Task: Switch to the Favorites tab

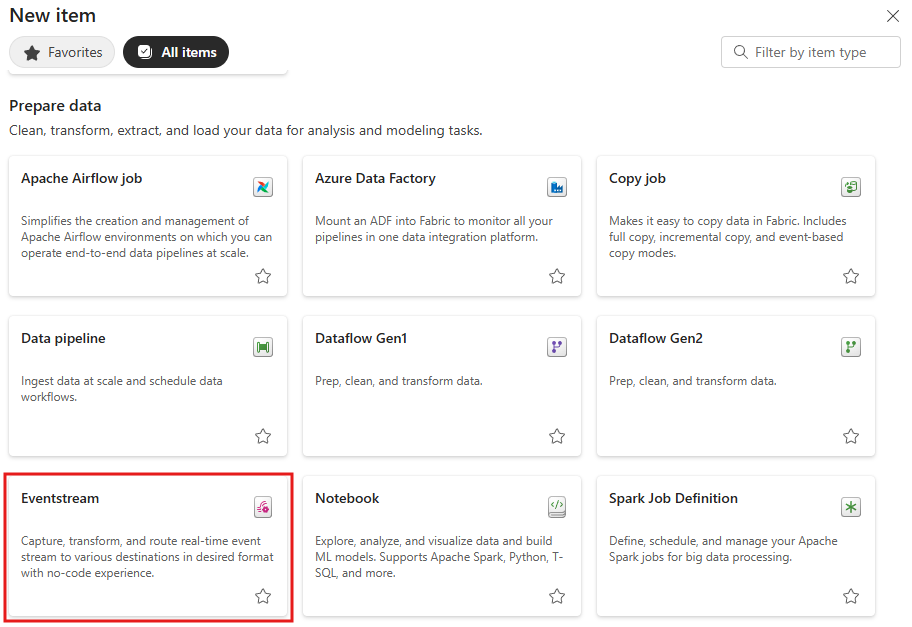Action: (x=62, y=52)
